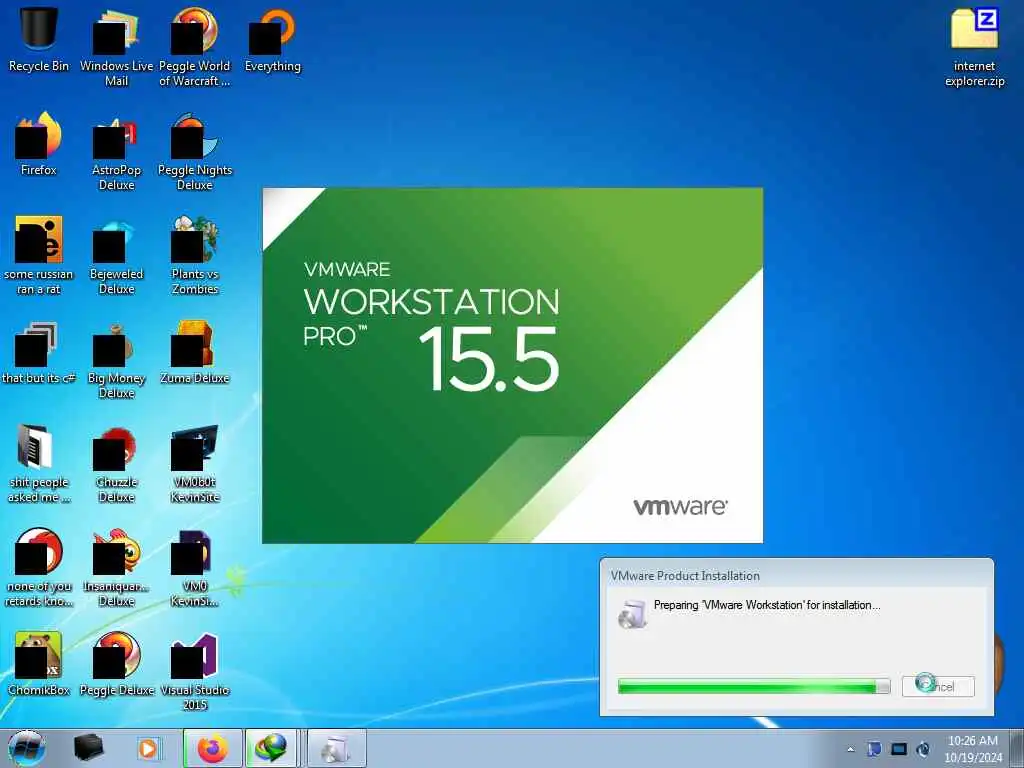Select the ChomikBox desktop shortcut
1024x768 pixels.
coord(39,664)
